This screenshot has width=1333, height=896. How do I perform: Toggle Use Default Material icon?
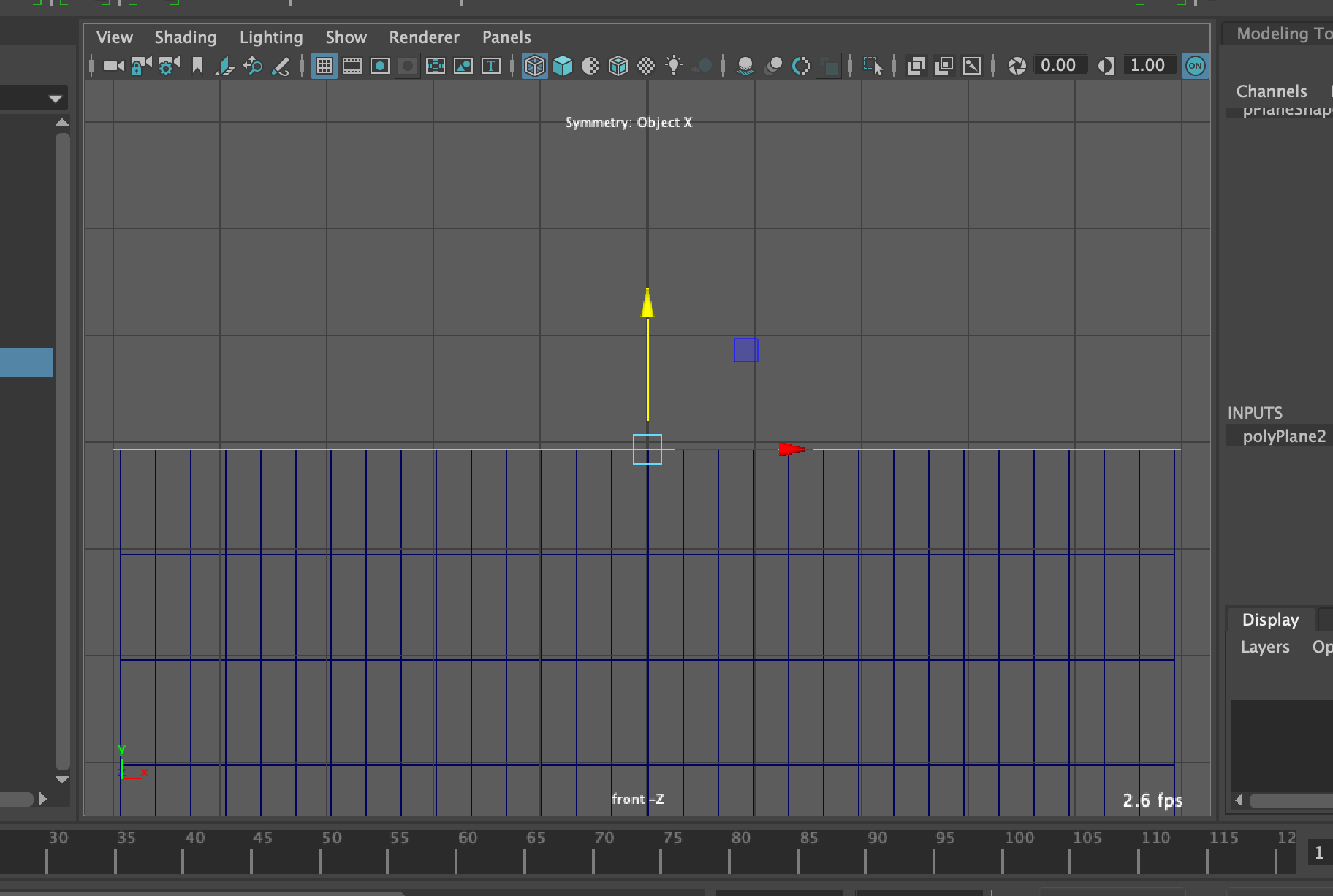pyautogui.click(x=590, y=66)
